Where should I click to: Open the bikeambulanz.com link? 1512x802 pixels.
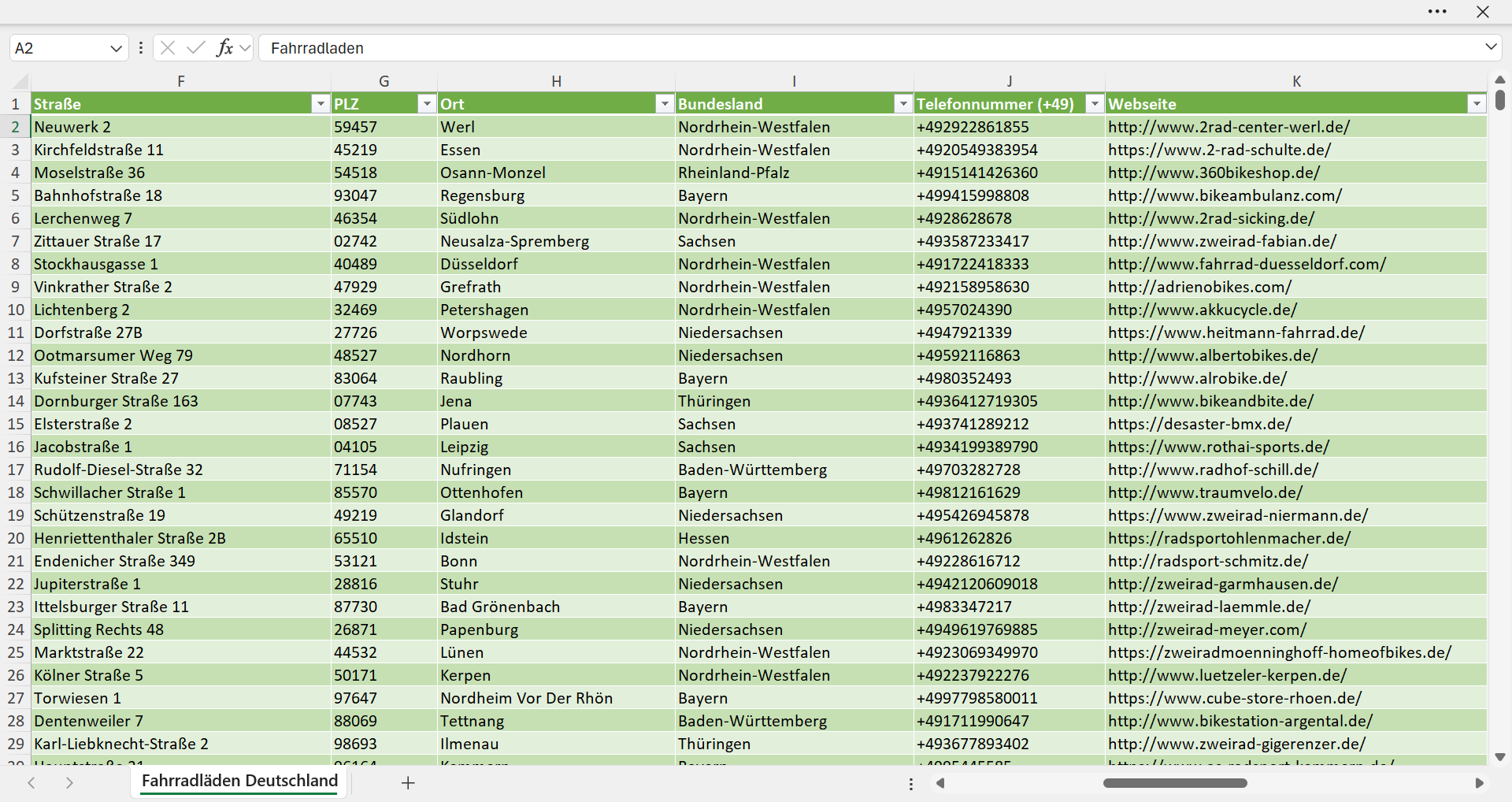(x=1225, y=195)
